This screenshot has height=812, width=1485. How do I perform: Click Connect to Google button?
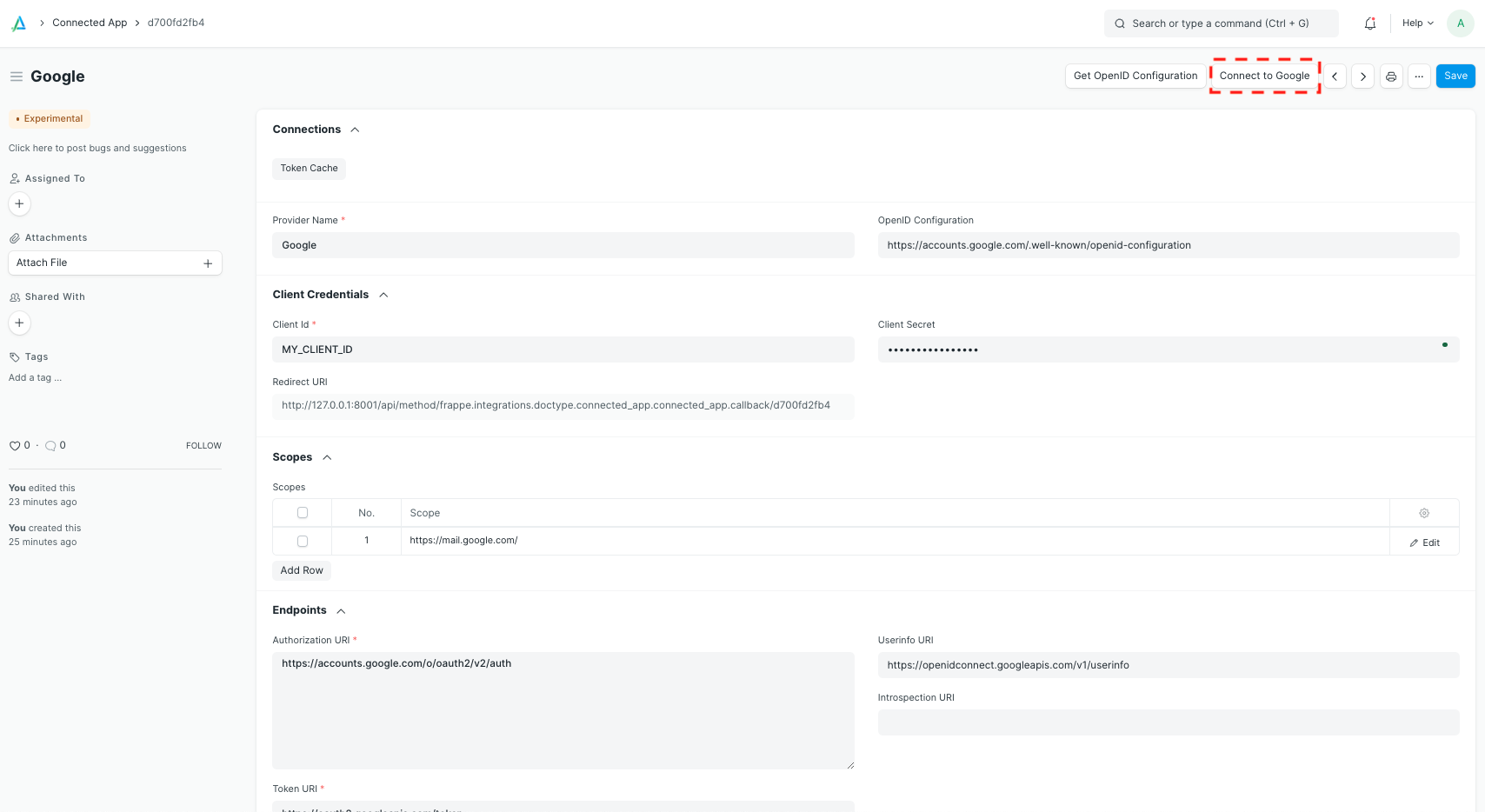click(x=1264, y=77)
